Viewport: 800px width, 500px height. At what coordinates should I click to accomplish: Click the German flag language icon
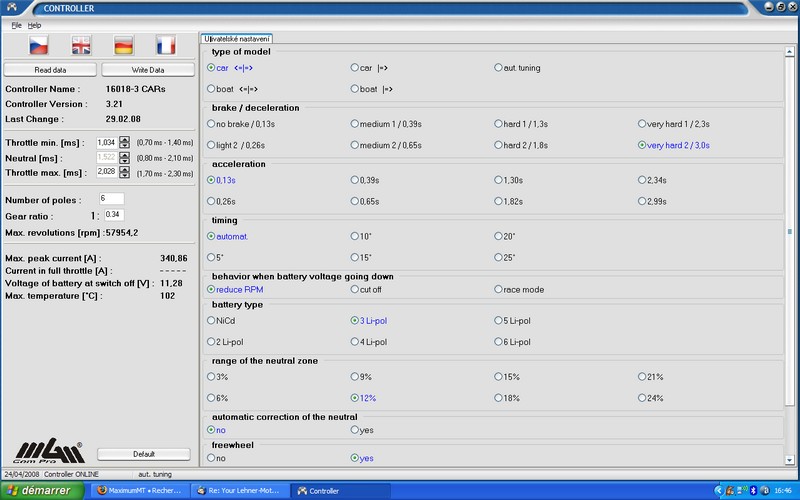(123, 45)
